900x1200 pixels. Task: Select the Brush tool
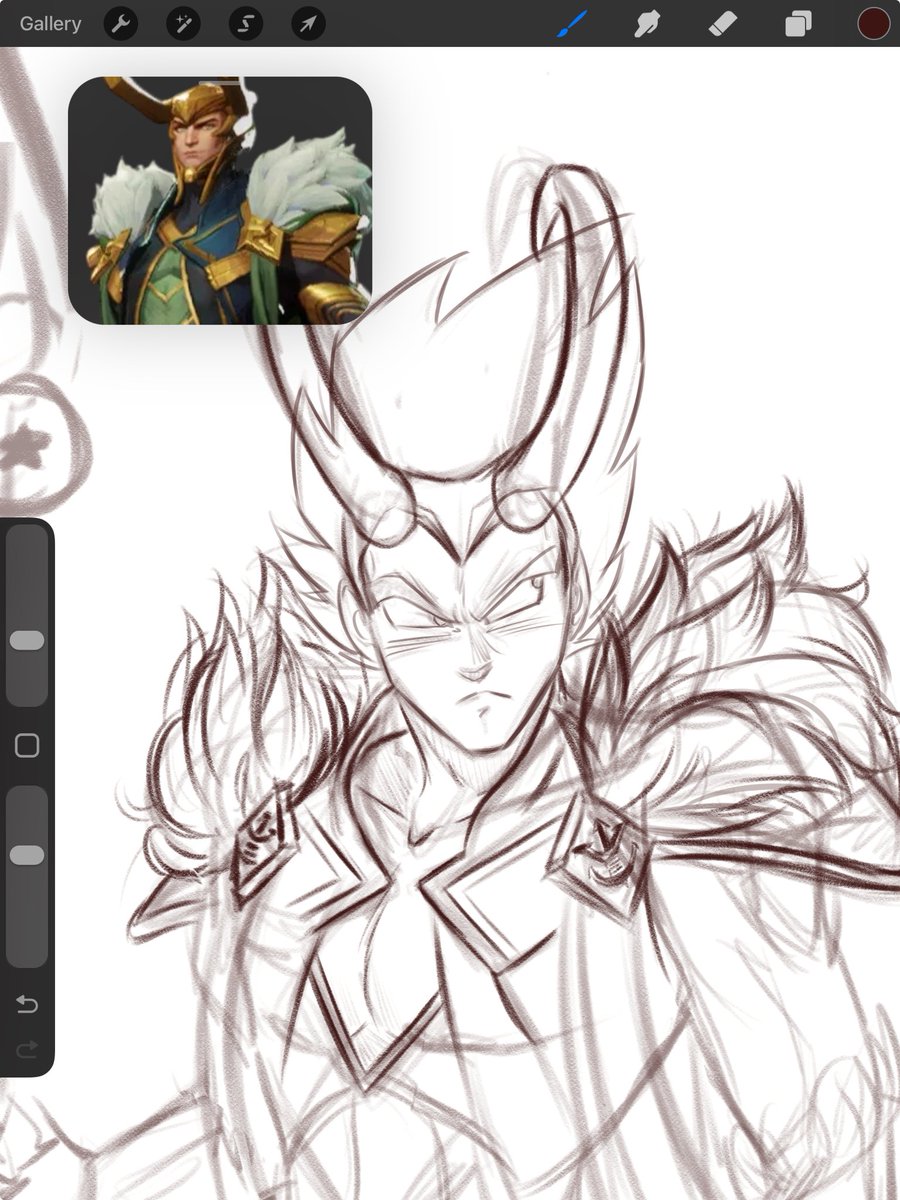573,23
